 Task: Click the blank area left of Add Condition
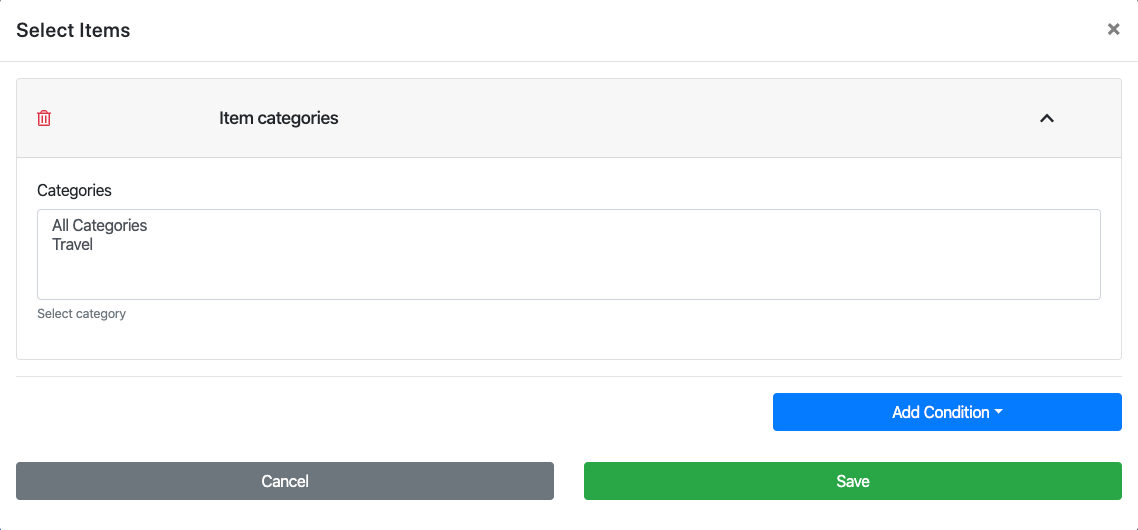tap(390, 412)
